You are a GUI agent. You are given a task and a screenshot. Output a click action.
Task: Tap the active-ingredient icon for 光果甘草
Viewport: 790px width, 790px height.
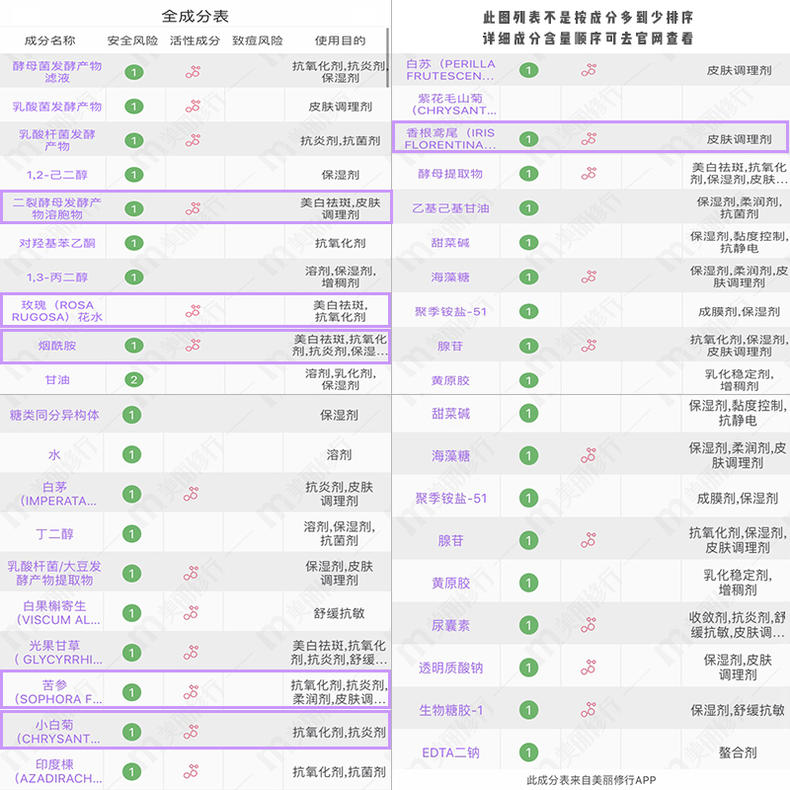[191, 653]
